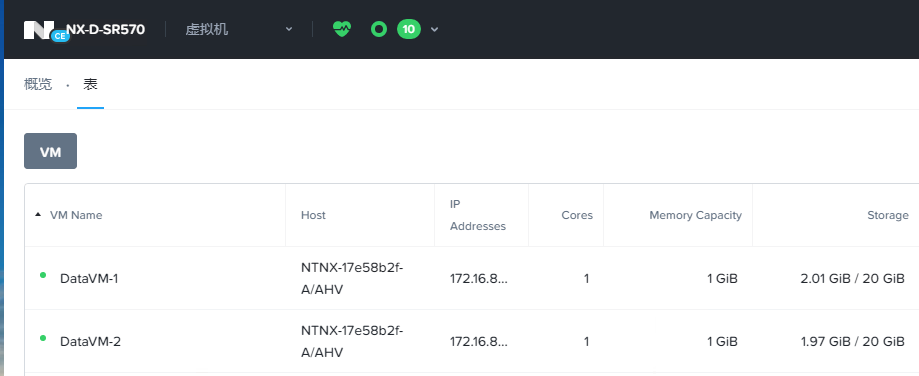The height and width of the screenshot is (376, 919).
Task: Switch to the 概览 tab
Action: pos(38,84)
